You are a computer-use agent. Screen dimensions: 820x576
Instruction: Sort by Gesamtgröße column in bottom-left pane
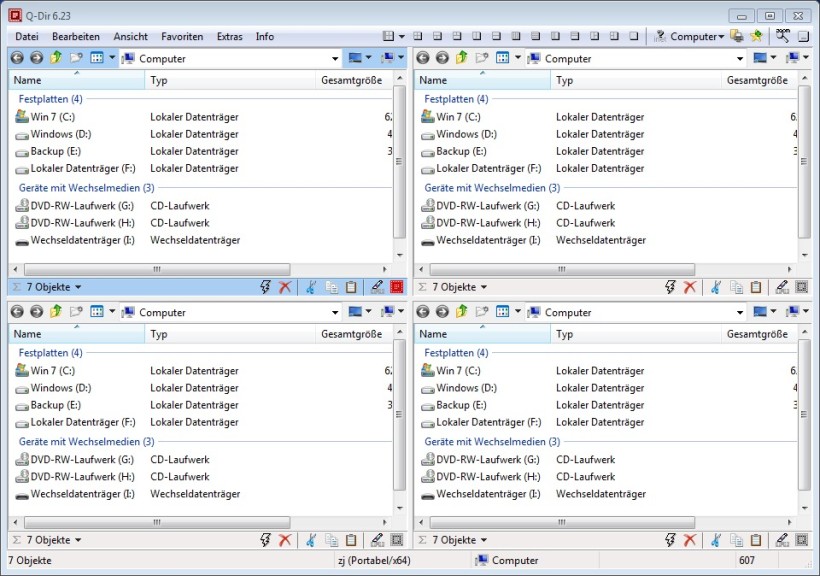point(354,334)
